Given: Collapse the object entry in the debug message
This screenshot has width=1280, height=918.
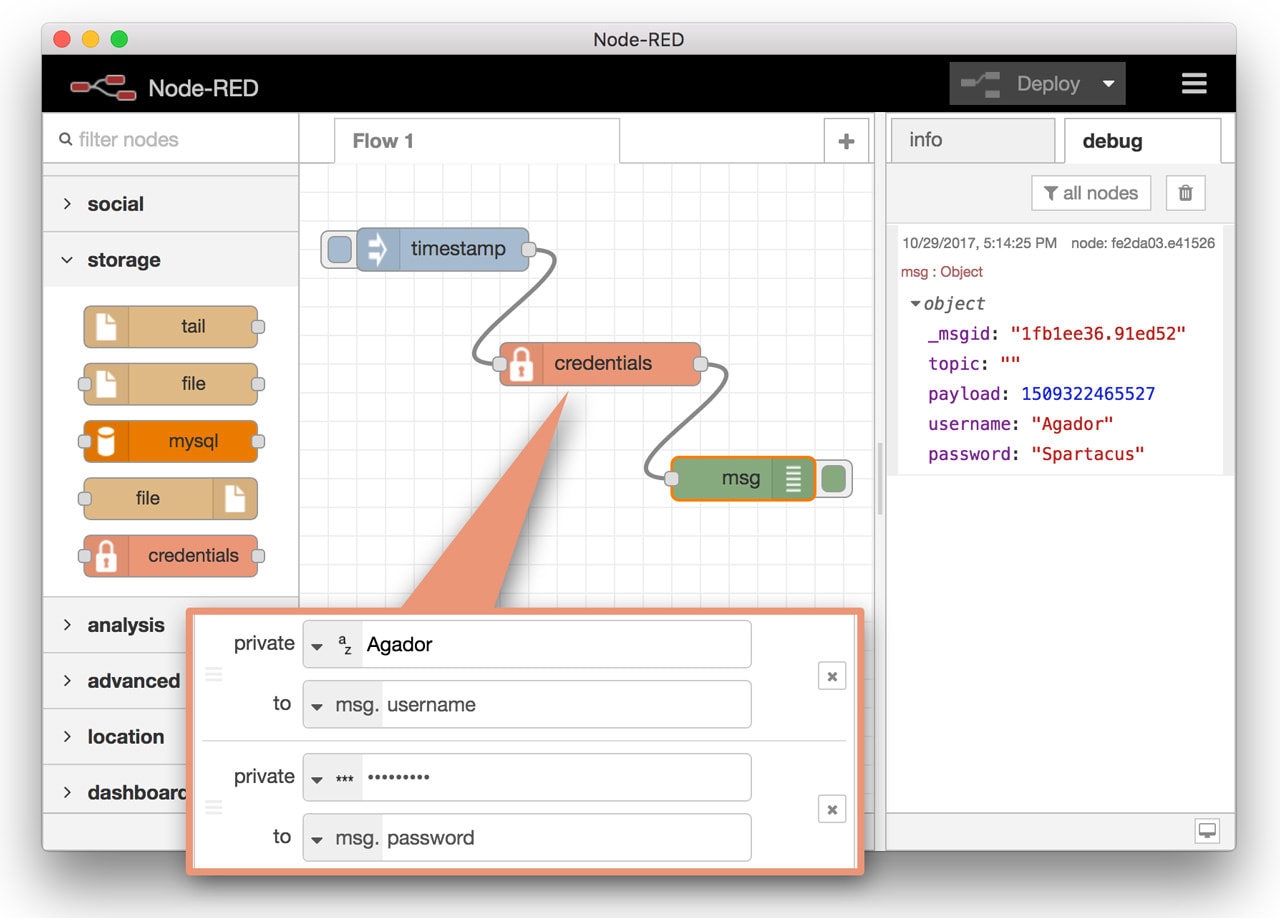Looking at the screenshot, I should (916, 303).
